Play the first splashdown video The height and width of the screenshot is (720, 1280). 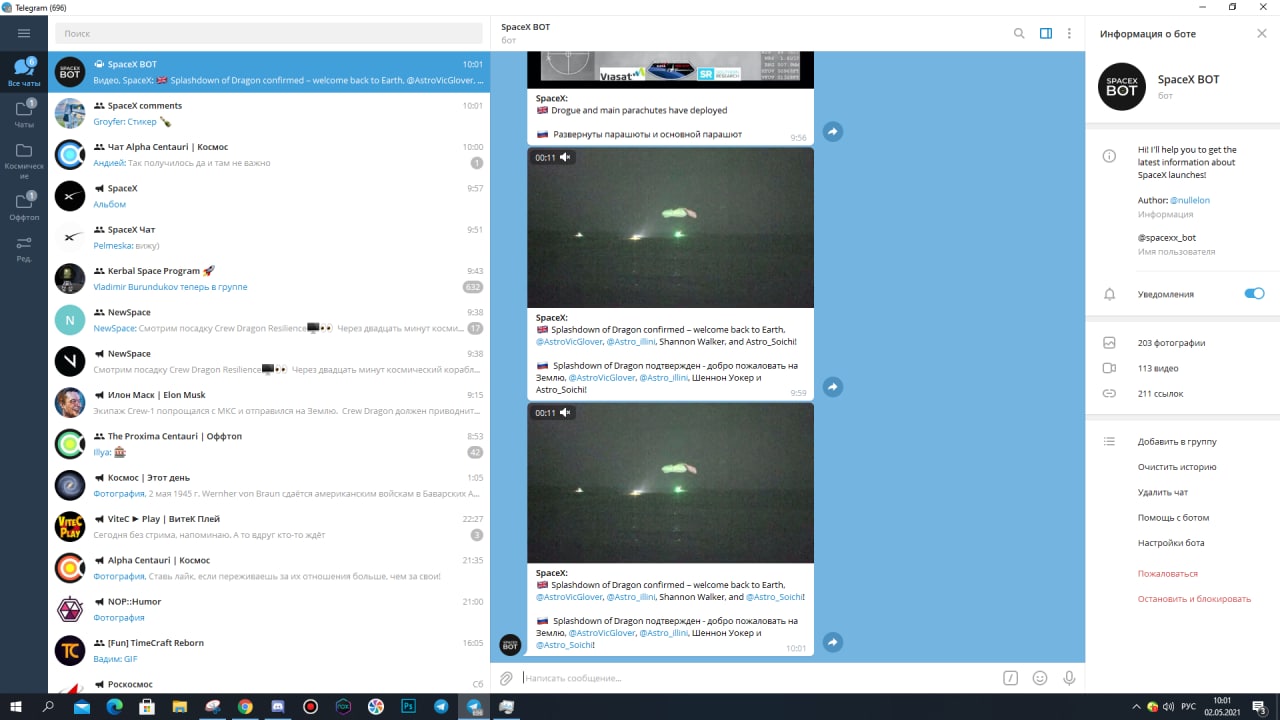(x=670, y=228)
